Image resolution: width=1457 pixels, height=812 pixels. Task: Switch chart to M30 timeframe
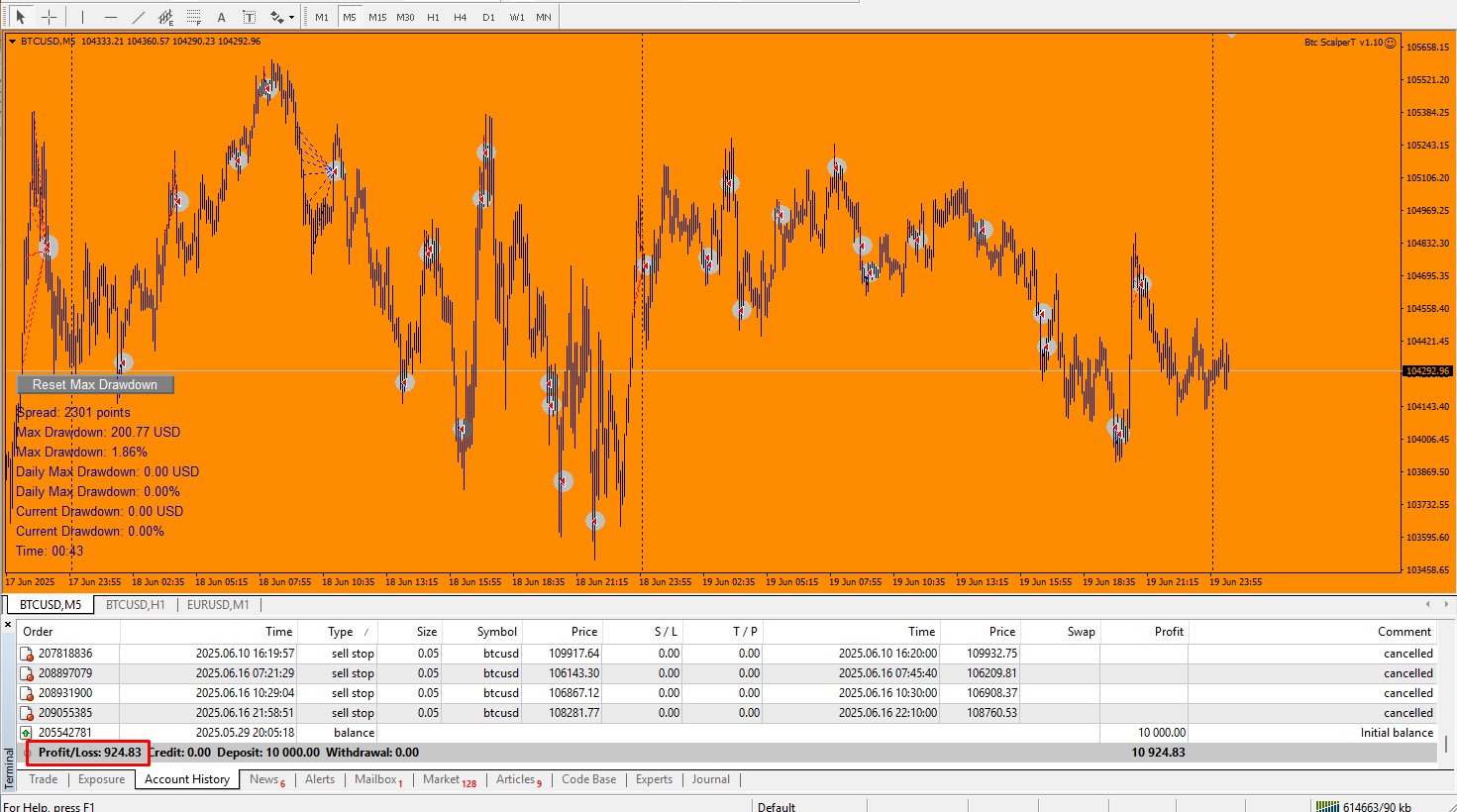pos(405,17)
